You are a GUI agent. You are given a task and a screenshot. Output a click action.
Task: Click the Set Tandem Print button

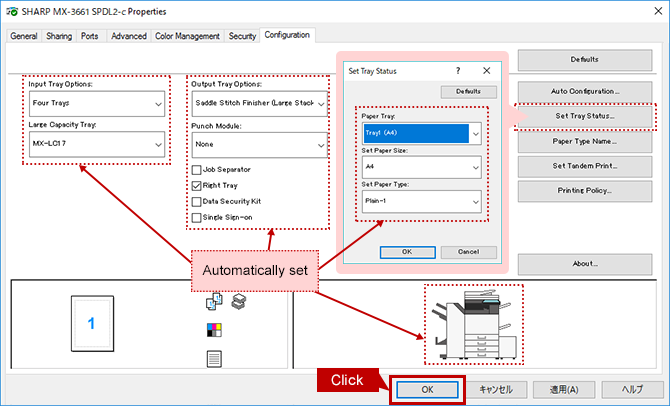click(x=585, y=166)
